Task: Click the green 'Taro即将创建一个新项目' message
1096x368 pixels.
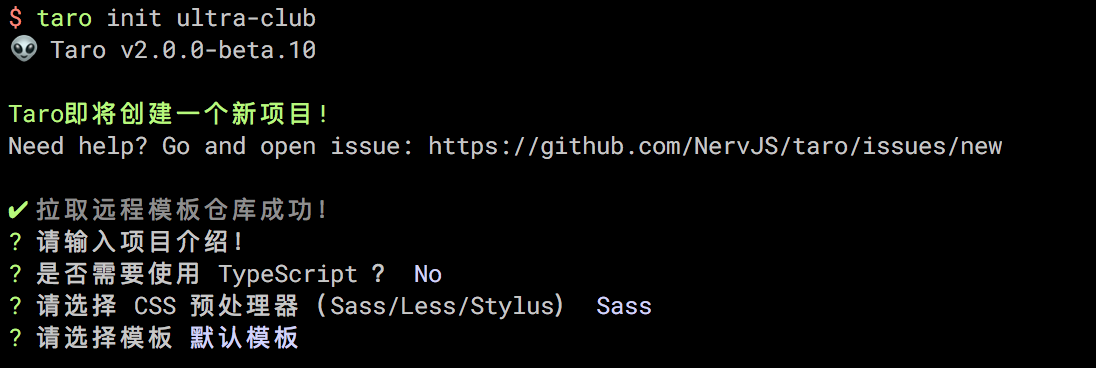Action: [169, 114]
